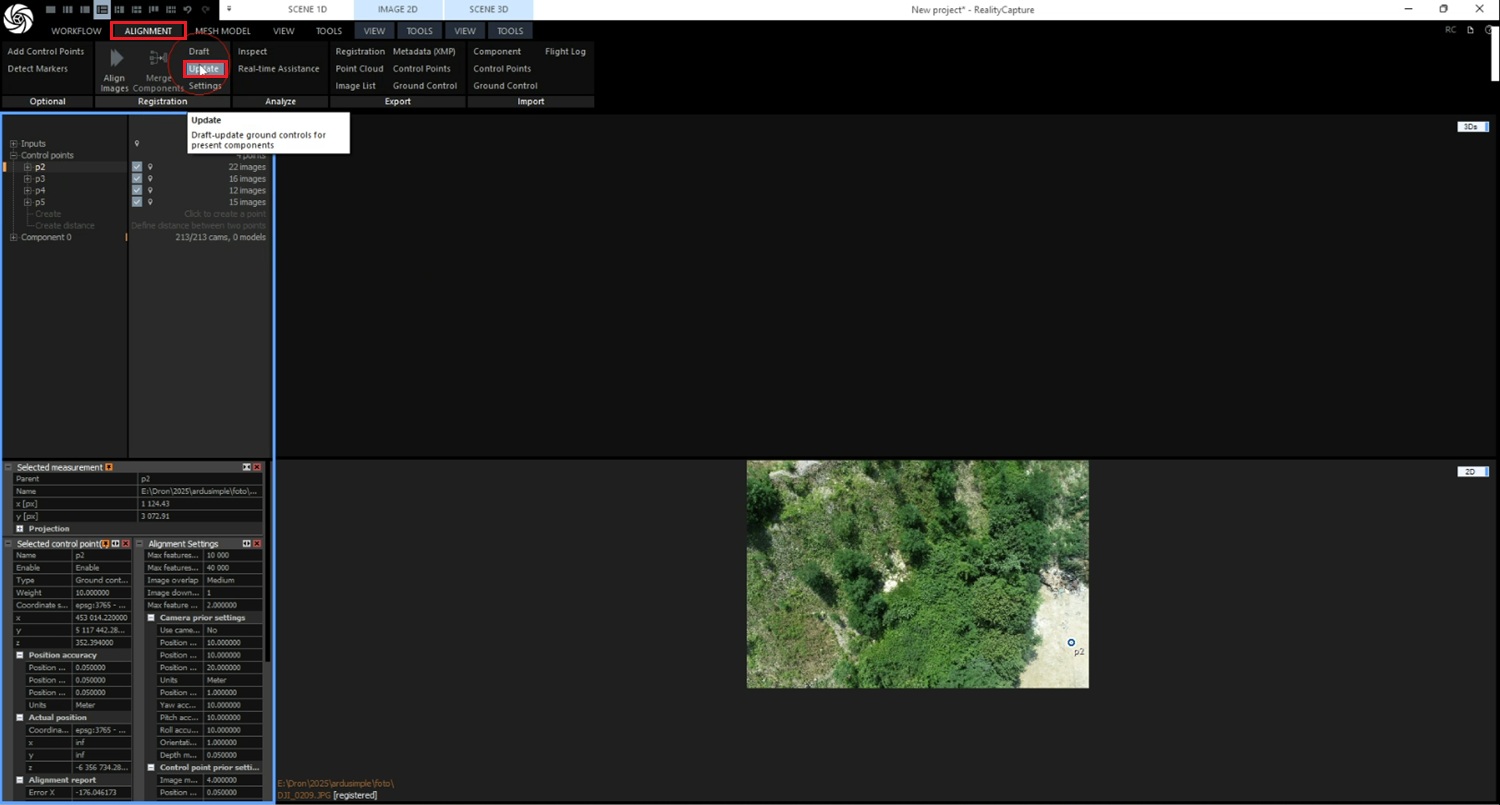Click the p2 marker on the aerial image
This screenshot has height=805, width=1500.
click(1071, 643)
